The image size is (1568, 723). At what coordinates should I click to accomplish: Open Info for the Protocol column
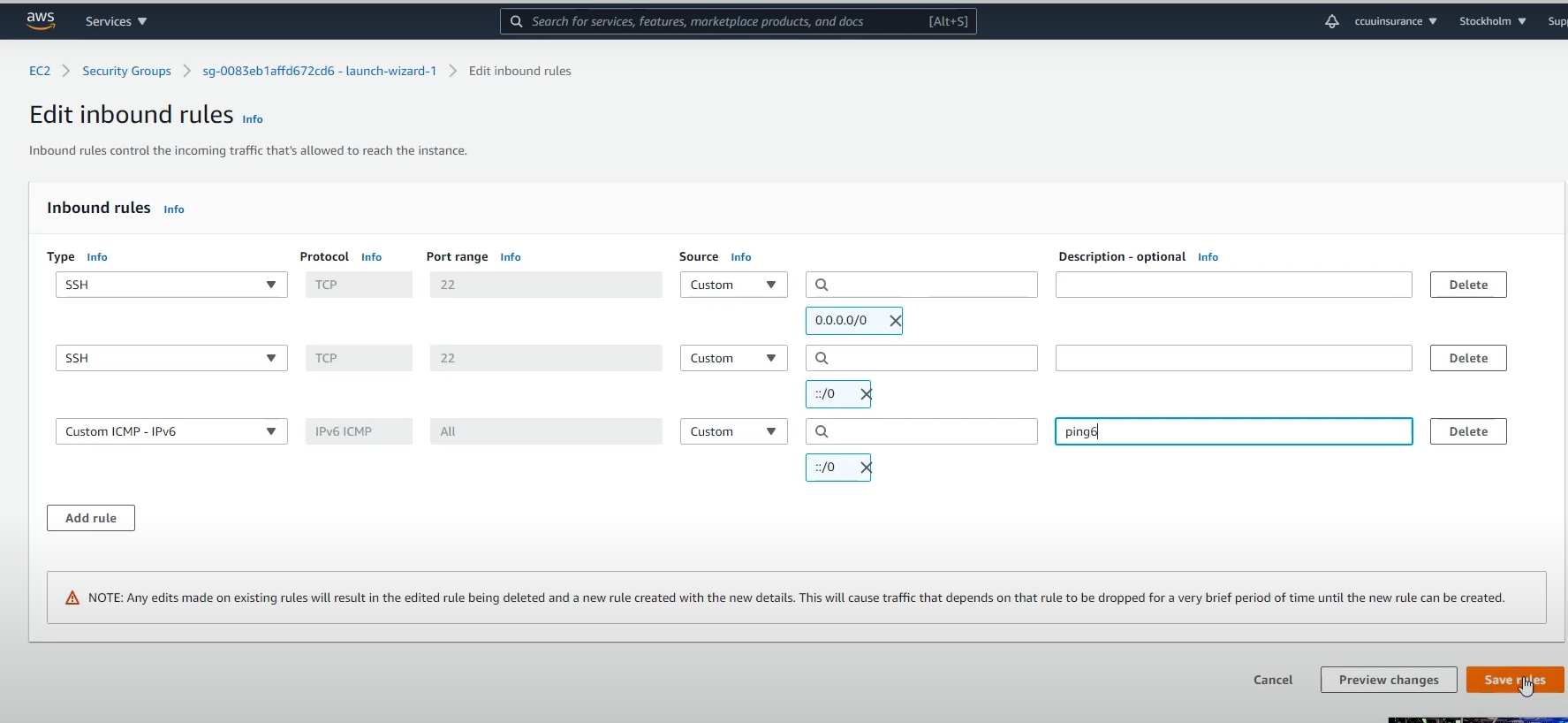pyautogui.click(x=371, y=257)
